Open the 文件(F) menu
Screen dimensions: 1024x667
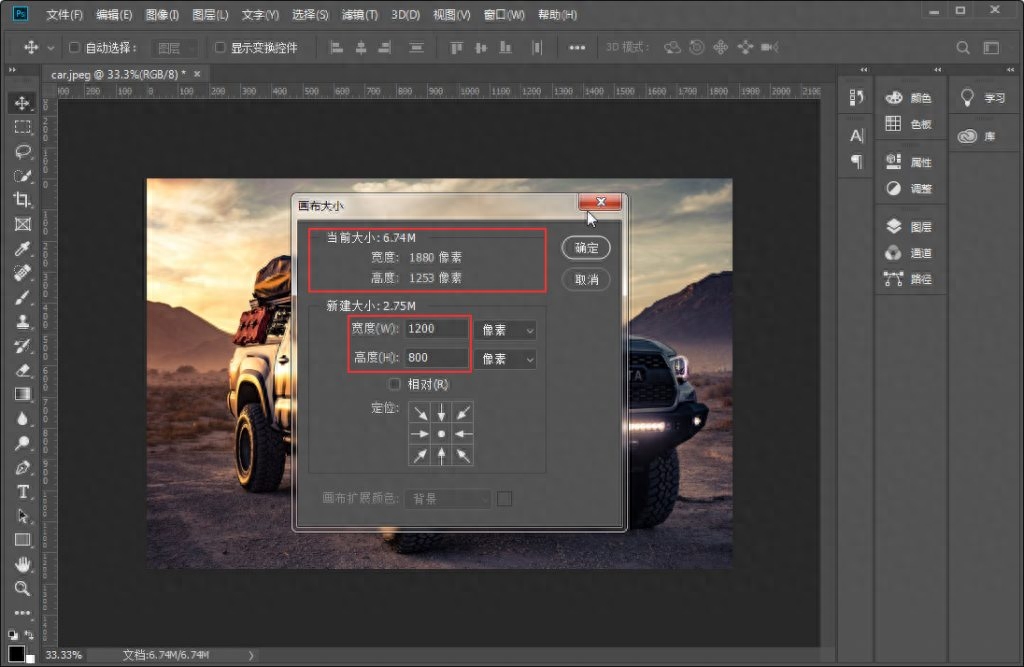click(x=65, y=14)
